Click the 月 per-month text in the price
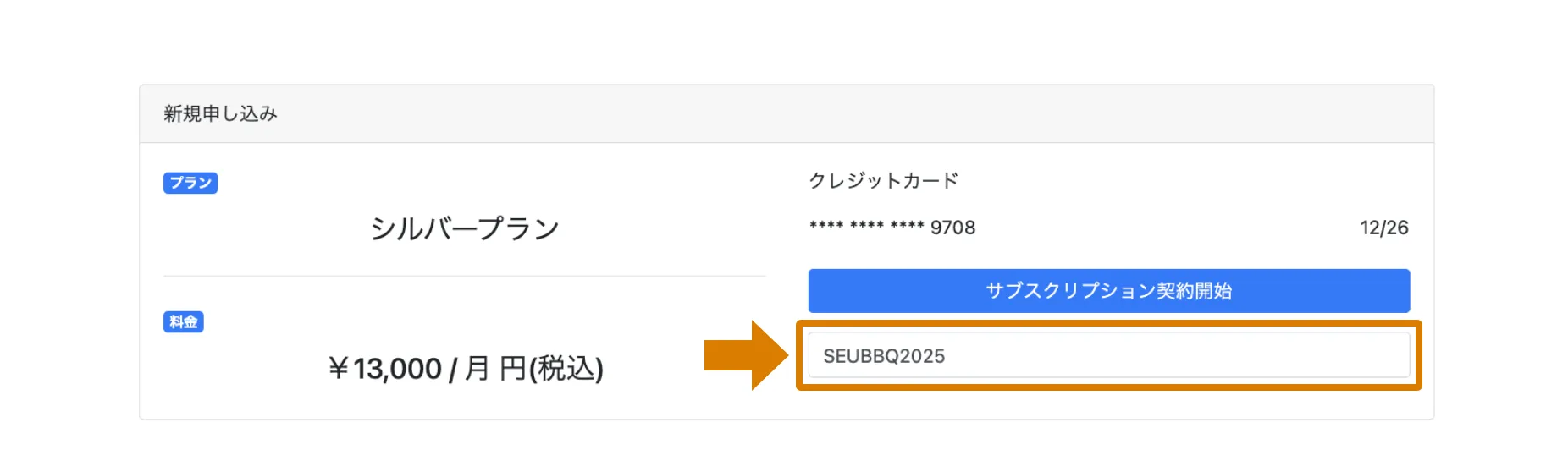 (477, 369)
